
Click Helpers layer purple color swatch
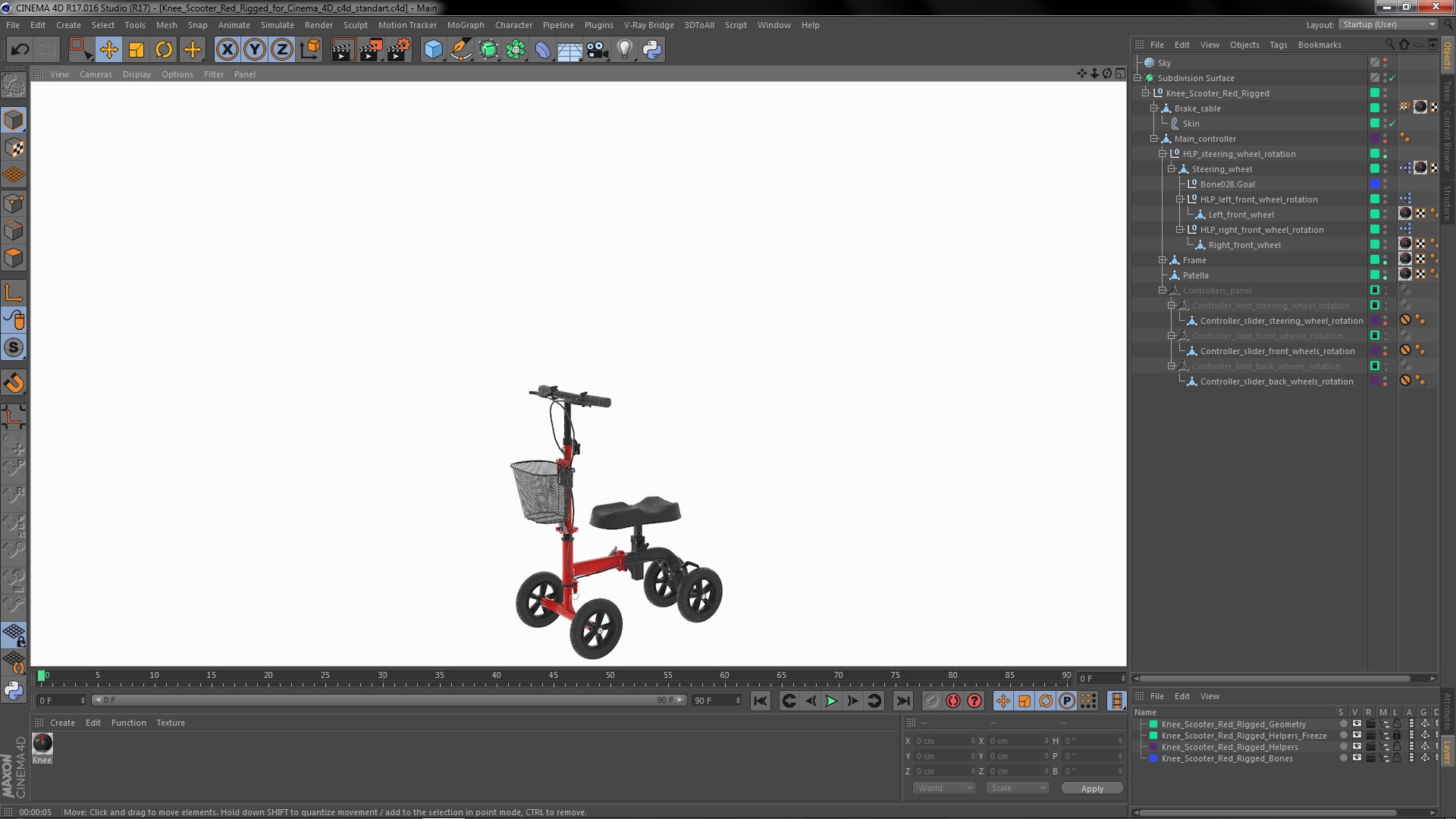pyautogui.click(x=1153, y=747)
